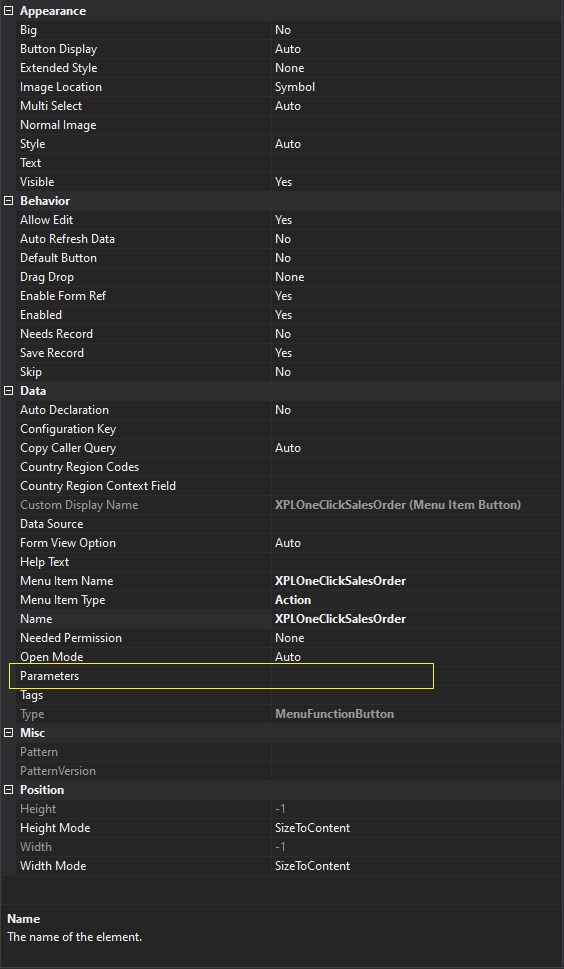Select the Parameters property label
Screen dimensions: 564x969
pos(49,676)
